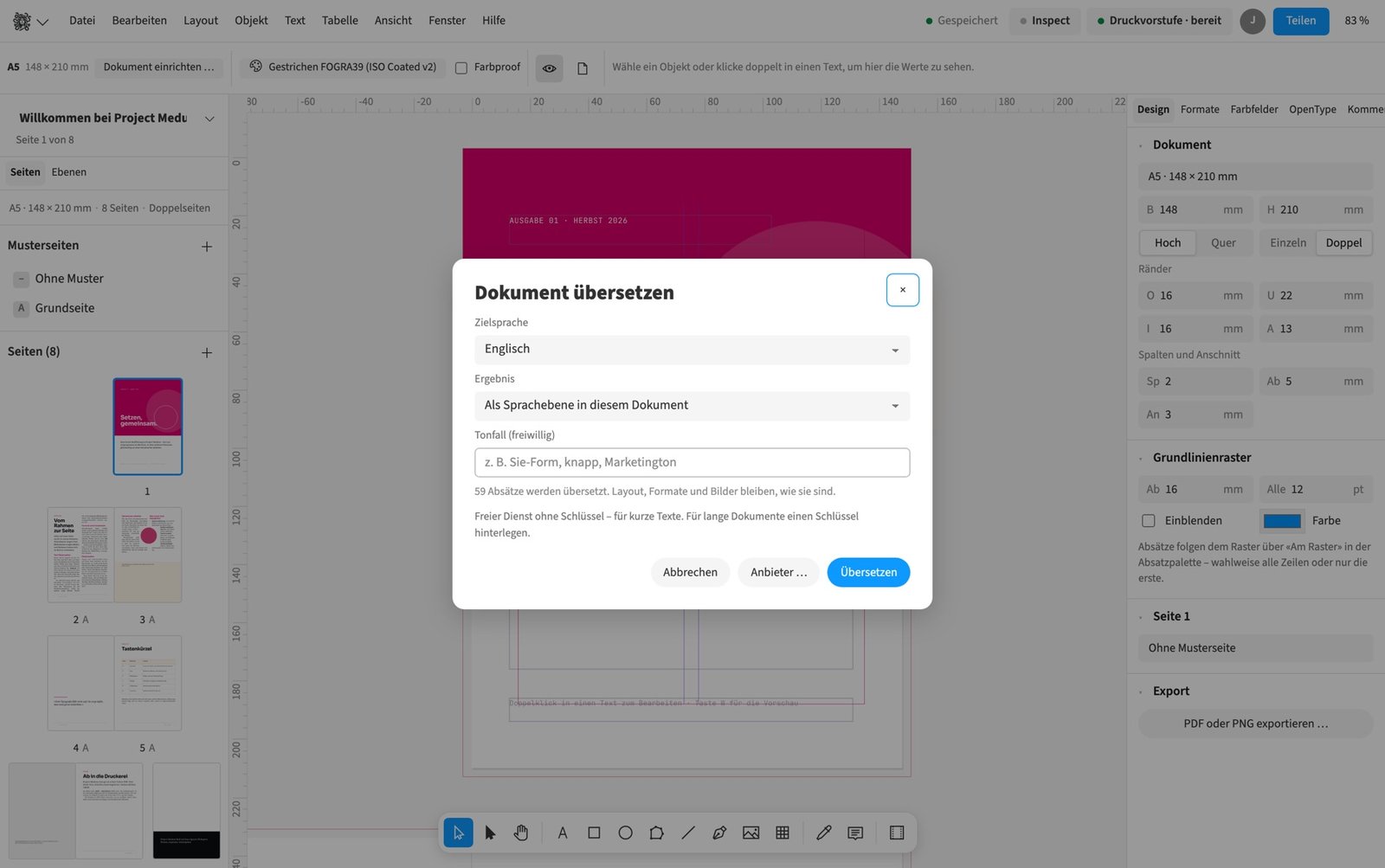Select the hand pan tool
The image size is (1385, 868).
point(521,833)
